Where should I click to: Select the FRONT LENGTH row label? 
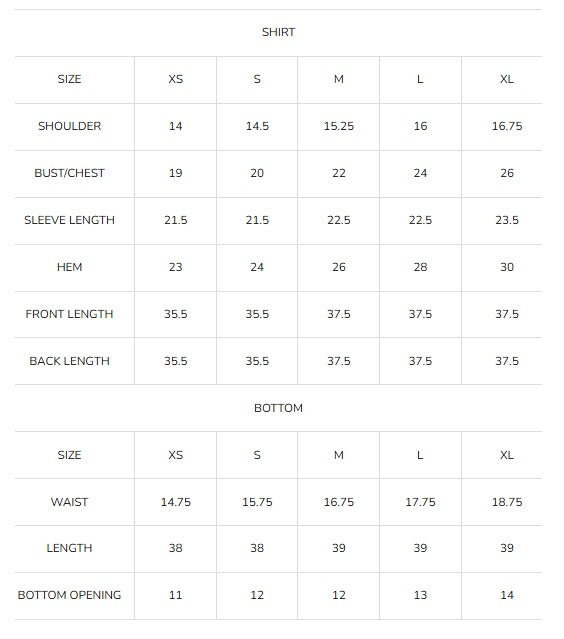(x=70, y=314)
